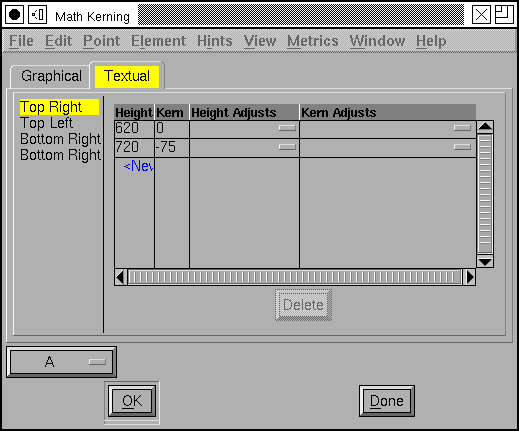The width and height of the screenshot is (519, 431).
Task: Click the horizontal scrollbar thumb
Action: [295, 277]
